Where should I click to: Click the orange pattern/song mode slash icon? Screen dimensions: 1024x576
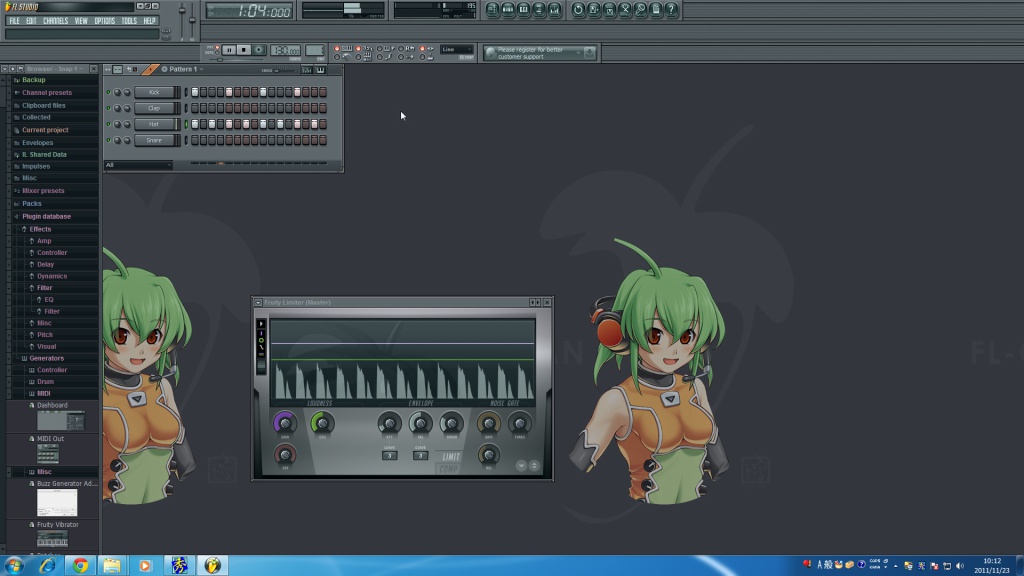(x=150, y=69)
